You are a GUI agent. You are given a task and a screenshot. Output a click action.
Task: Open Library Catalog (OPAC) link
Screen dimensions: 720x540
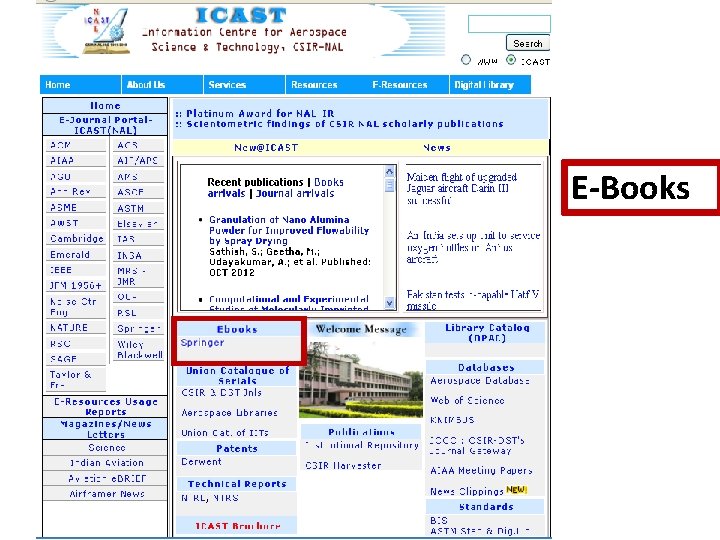tap(487, 333)
